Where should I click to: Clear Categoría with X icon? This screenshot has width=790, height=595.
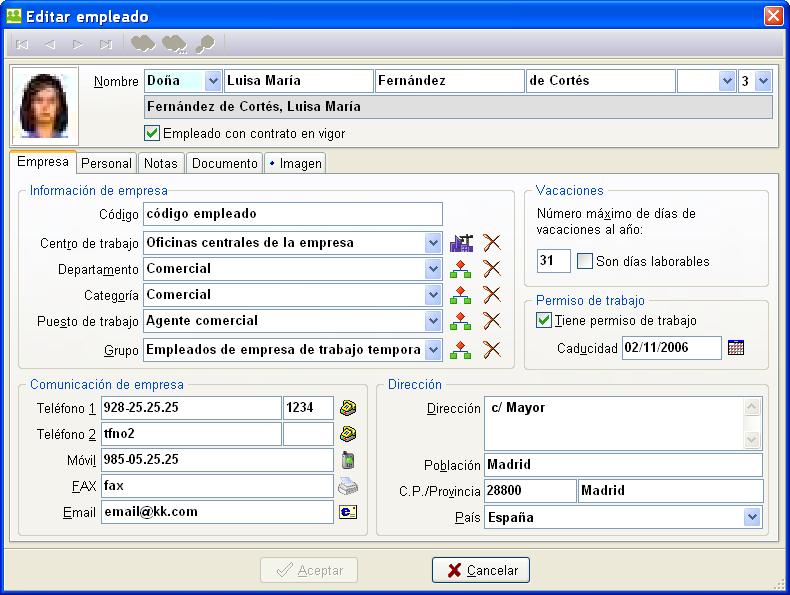[x=492, y=295]
